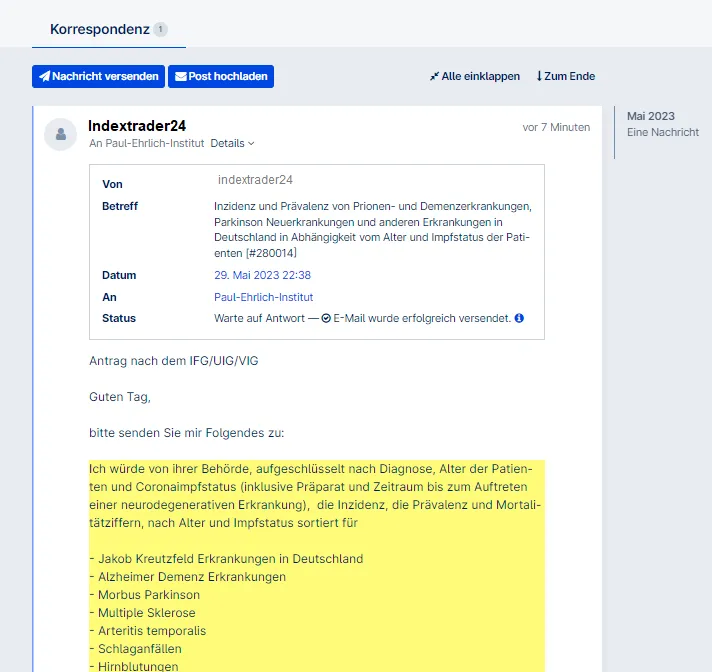Viewport: 712px width, 672px height.
Task: Jump to bottom via Zum Ende
Action: (x=565, y=76)
